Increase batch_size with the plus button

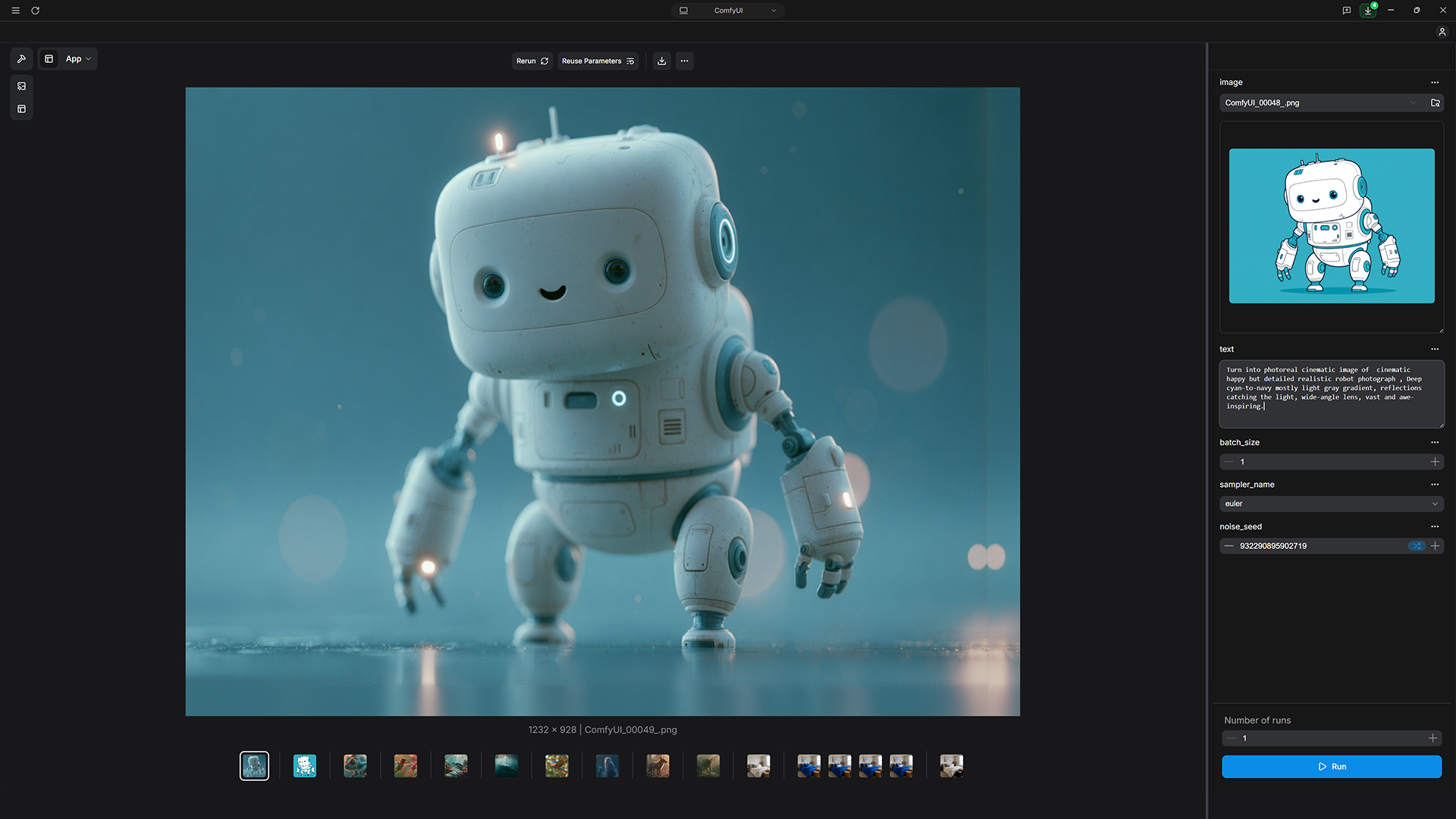[x=1435, y=462]
